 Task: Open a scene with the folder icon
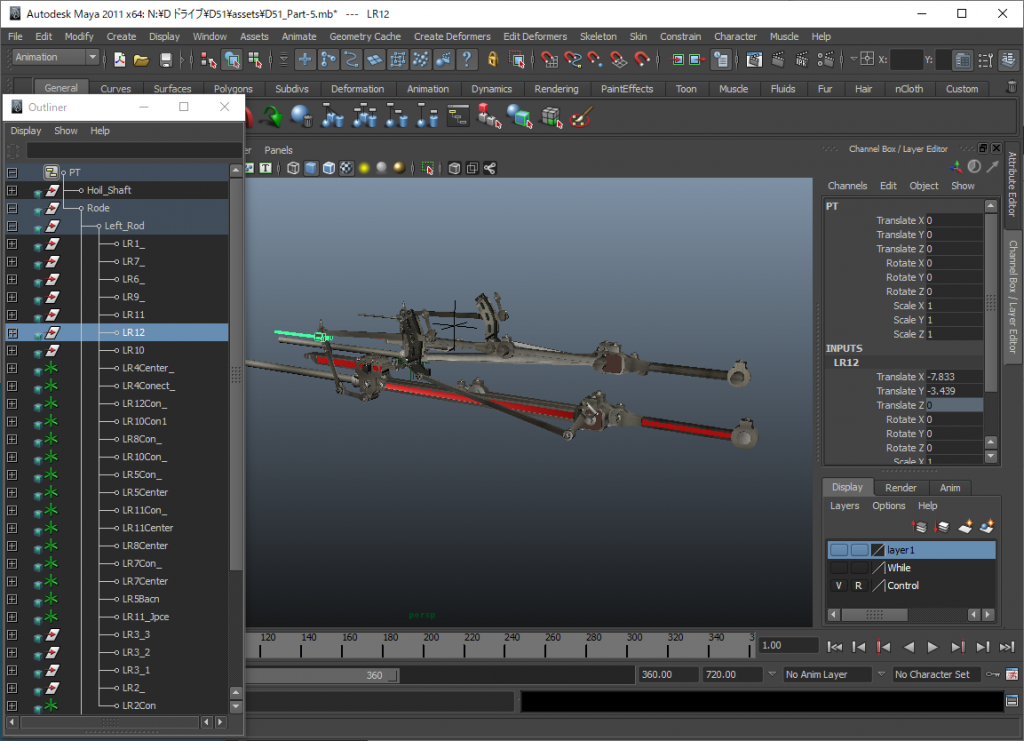tap(141, 60)
